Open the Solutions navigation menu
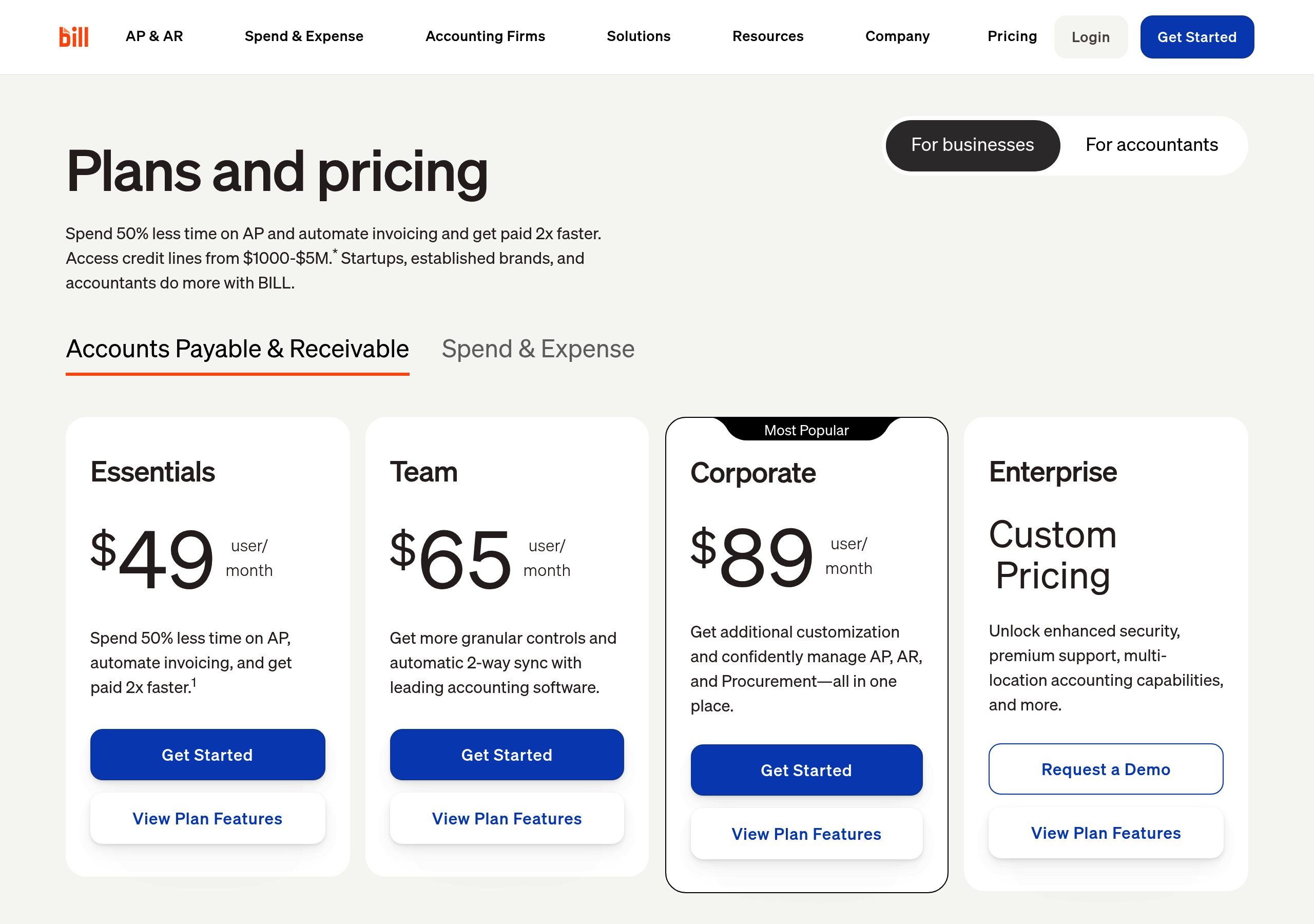 (x=638, y=36)
